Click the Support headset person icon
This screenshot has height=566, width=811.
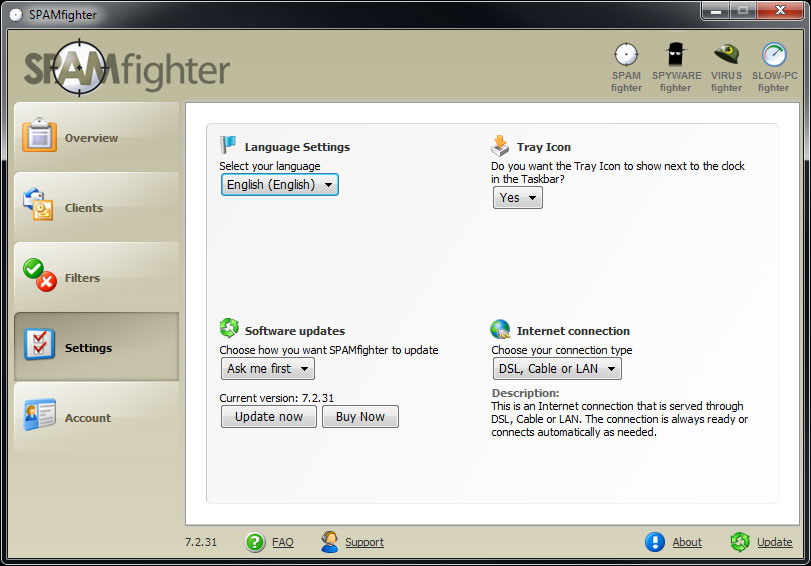329,542
